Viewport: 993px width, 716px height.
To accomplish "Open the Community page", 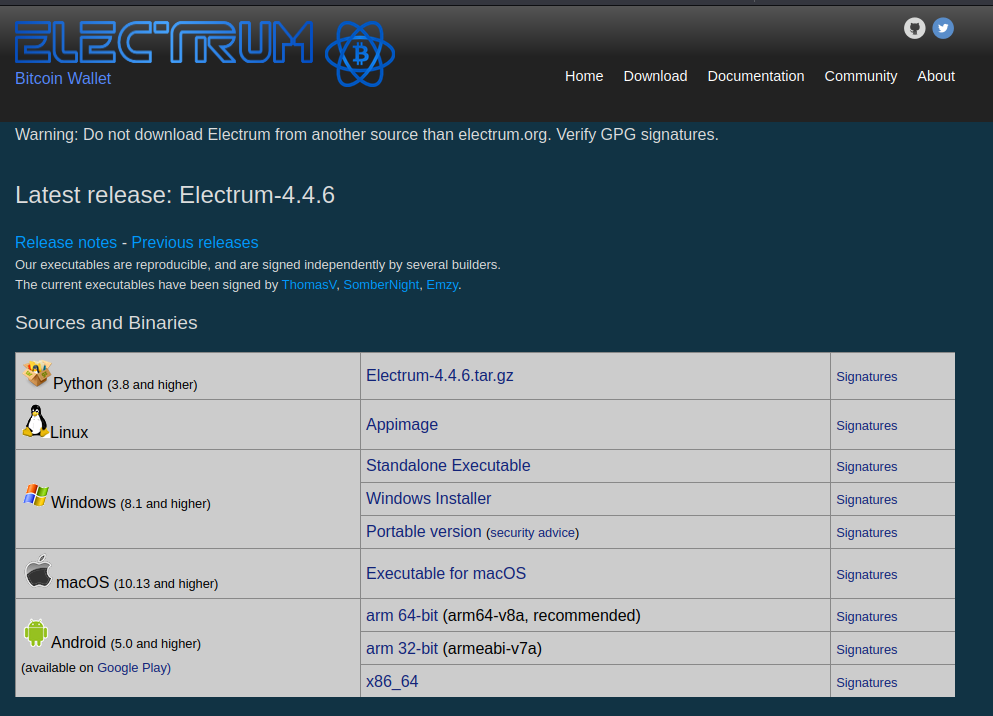I will click(860, 76).
